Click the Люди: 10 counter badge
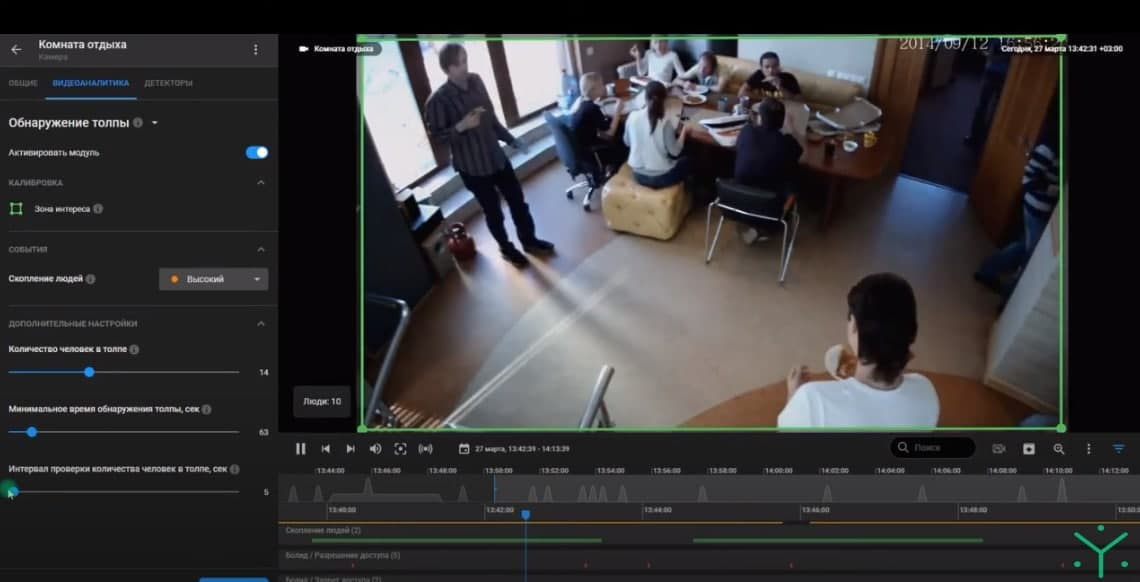1140x582 pixels. (x=322, y=401)
